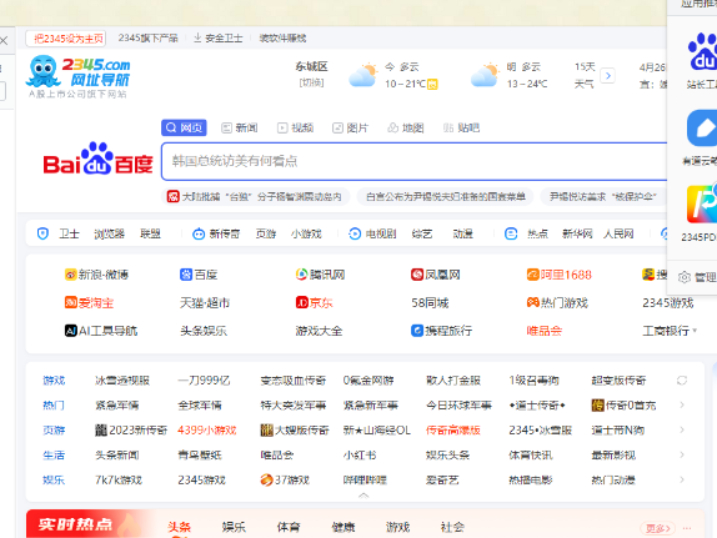The height and width of the screenshot is (538, 717).
Task: Open the 4399小游戏 link
Action: point(207,431)
